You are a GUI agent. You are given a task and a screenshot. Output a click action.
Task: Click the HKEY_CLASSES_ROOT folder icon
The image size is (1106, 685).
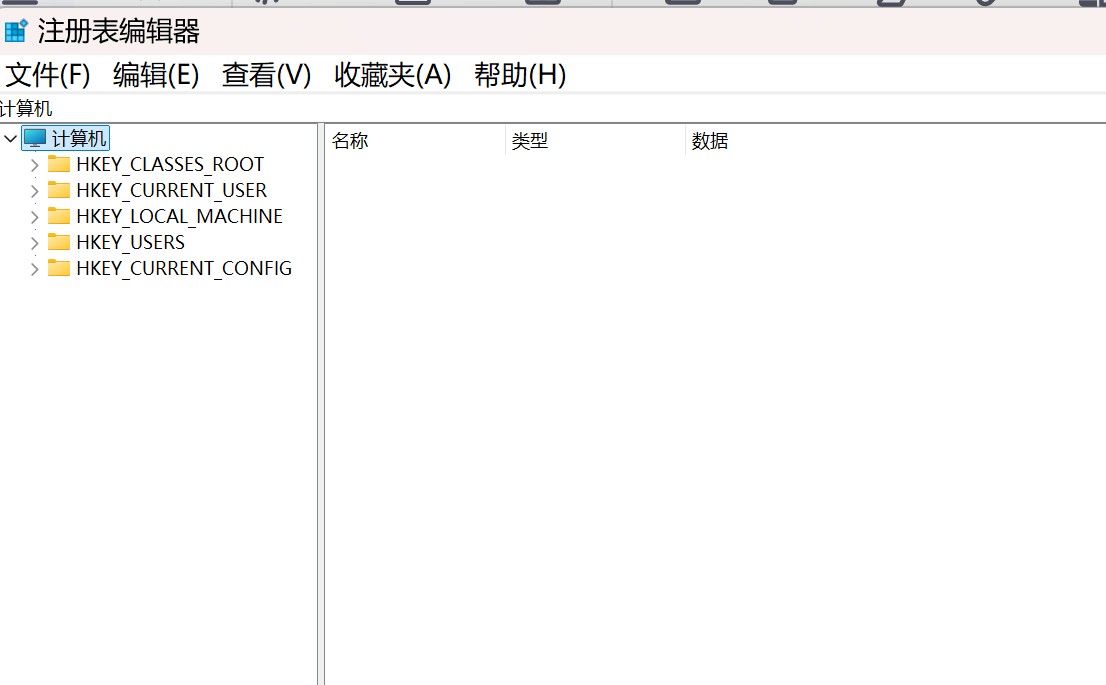tap(59, 164)
